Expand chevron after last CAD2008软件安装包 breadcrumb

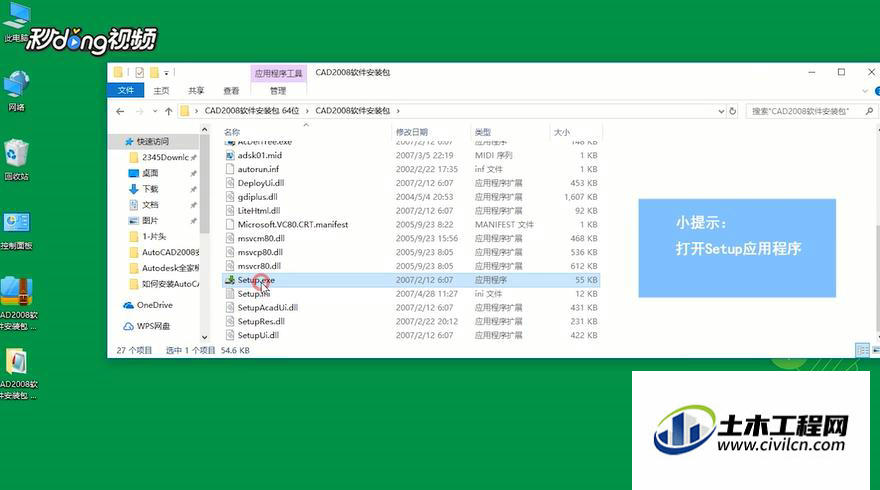398,111
